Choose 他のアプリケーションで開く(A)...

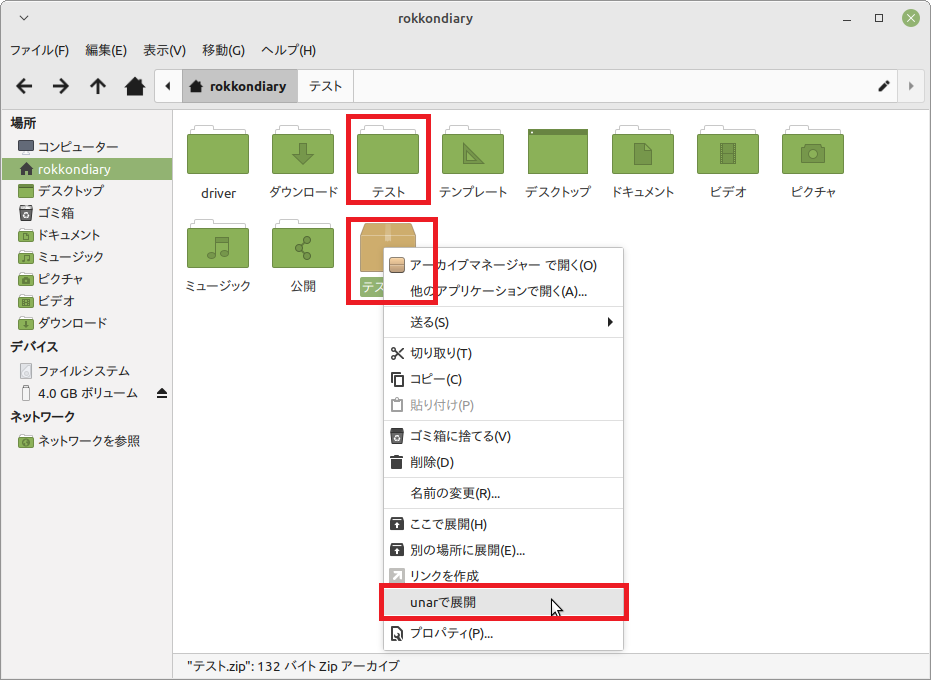(x=504, y=291)
